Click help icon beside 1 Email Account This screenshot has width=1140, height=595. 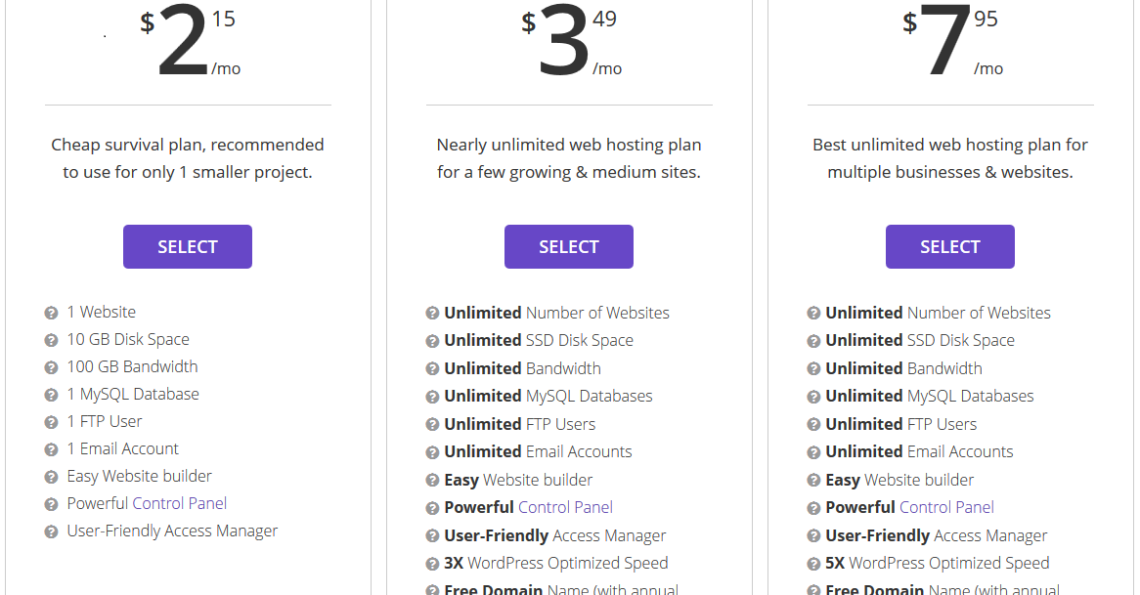click(51, 450)
